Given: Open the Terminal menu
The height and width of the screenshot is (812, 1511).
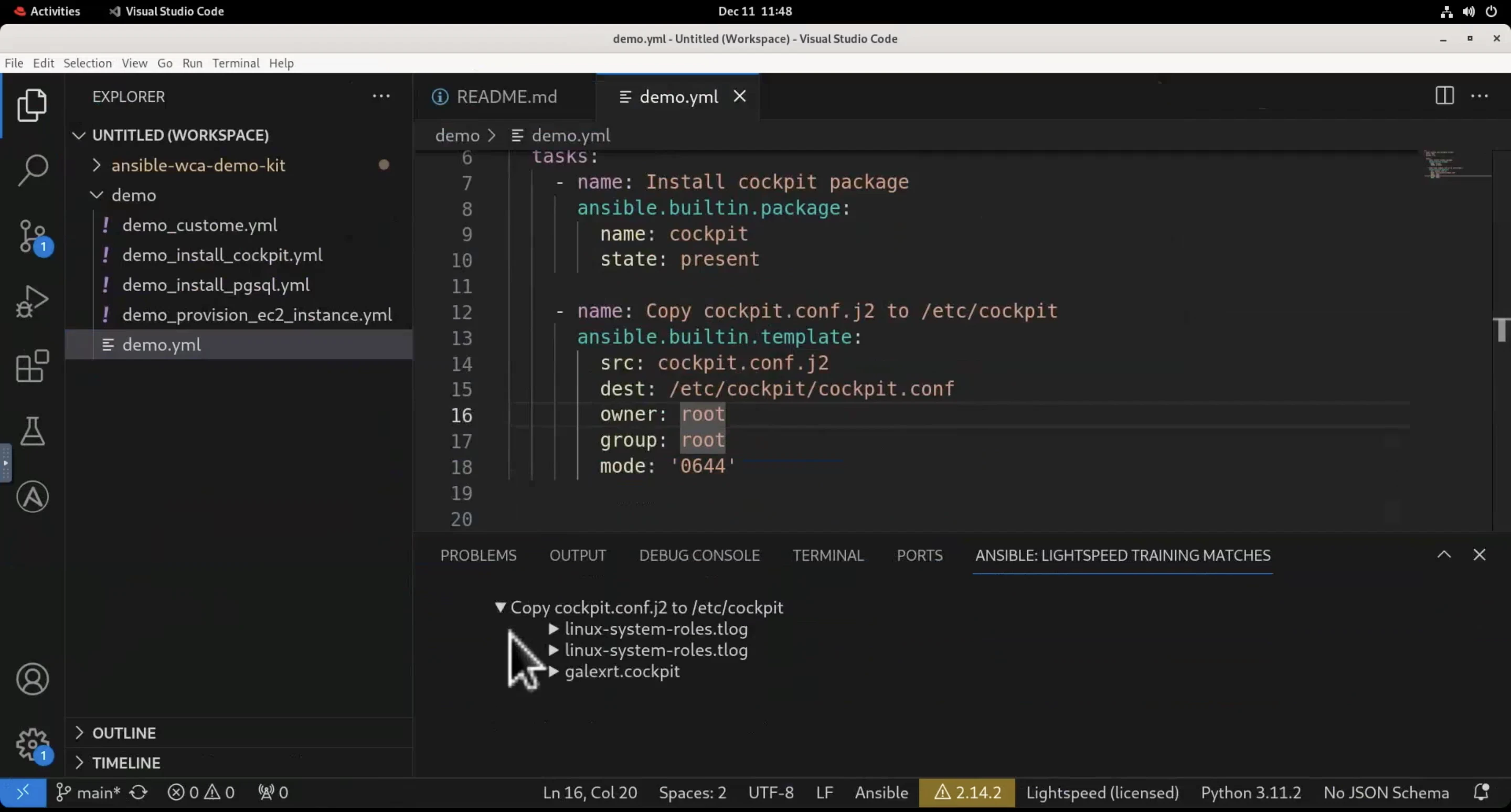Looking at the screenshot, I should click(236, 63).
